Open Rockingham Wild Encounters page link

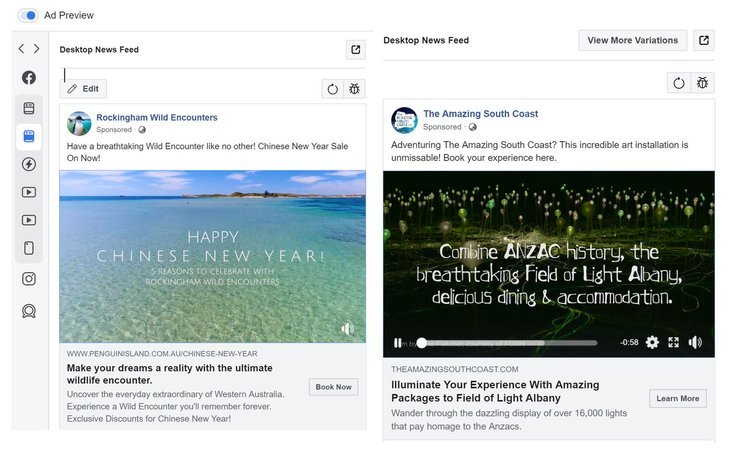click(157, 117)
